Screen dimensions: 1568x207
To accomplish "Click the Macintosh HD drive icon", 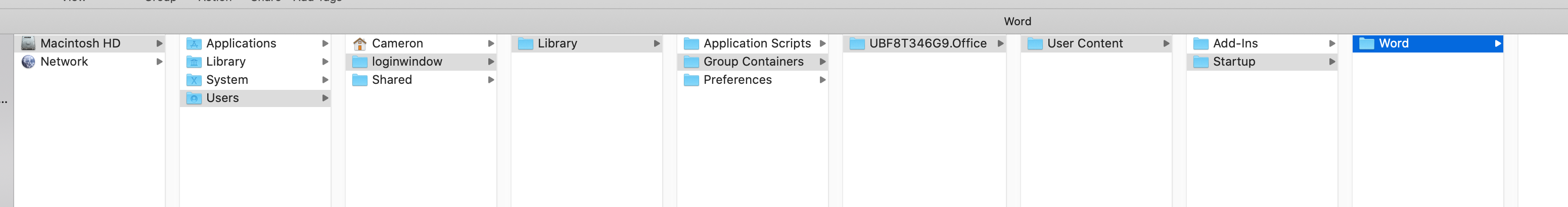I will (28, 43).
